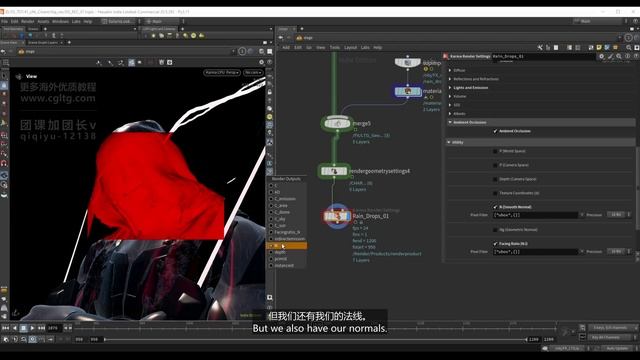Collapse the Utility section
This screenshot has height=360, width=640.
449,142
